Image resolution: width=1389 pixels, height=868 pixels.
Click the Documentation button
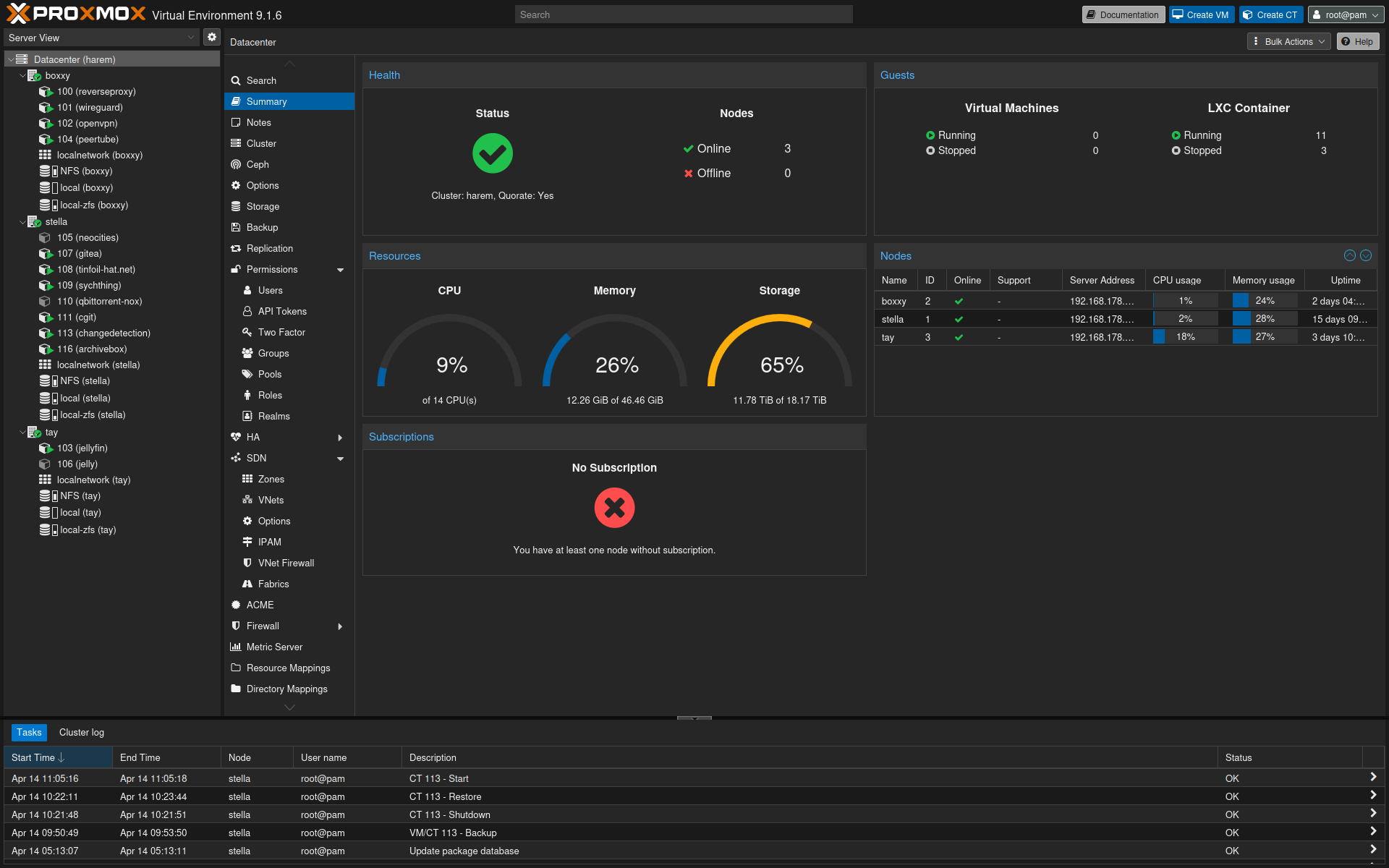coord(1123,14)
